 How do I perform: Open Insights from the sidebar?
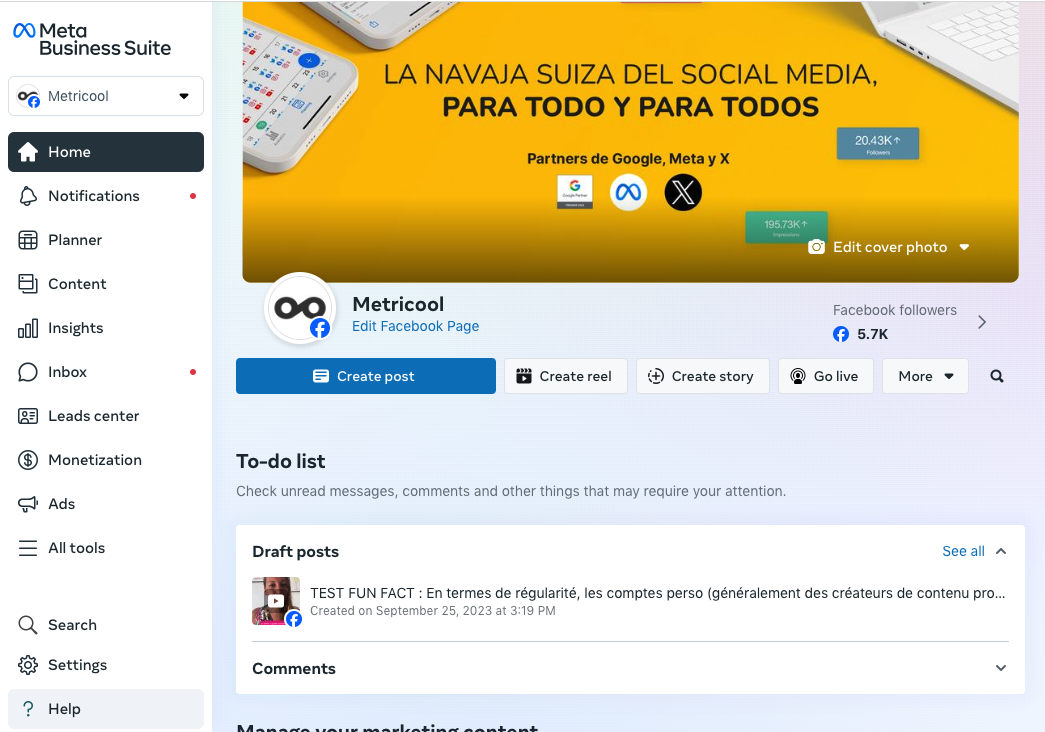[106, 328]
